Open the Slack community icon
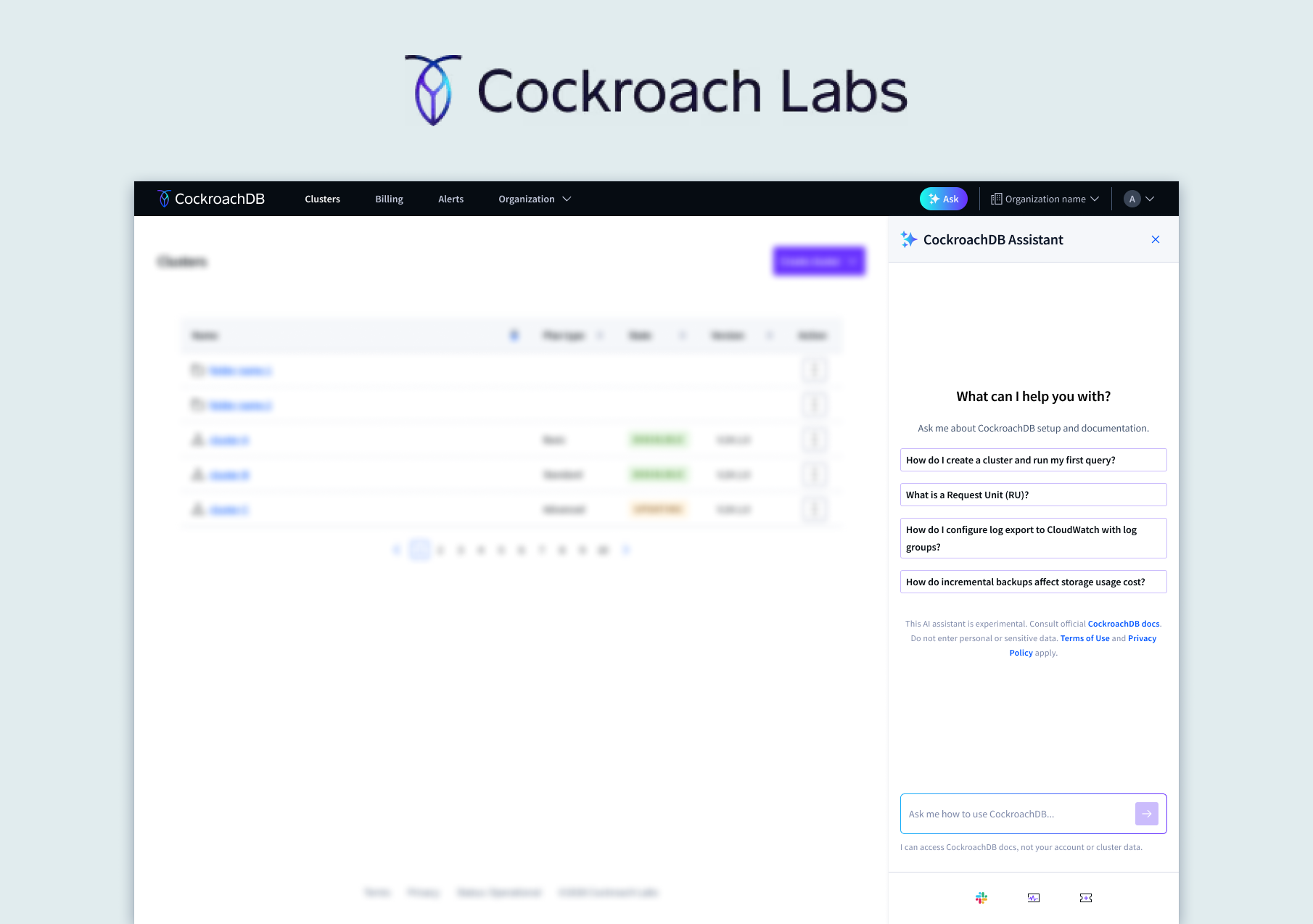Screen dimensions: 1313x924 [981, 898]
